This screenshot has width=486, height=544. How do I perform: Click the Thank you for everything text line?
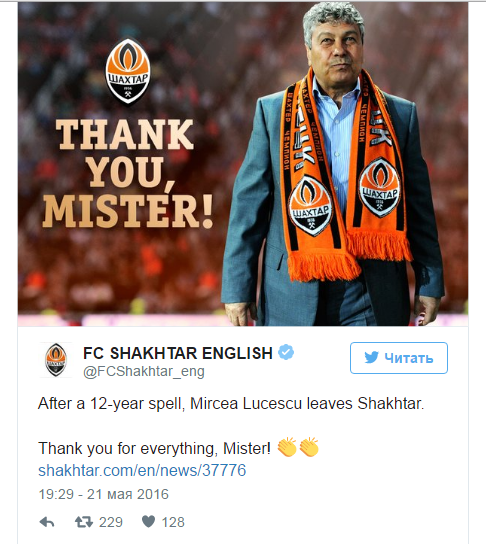[154, 448]
